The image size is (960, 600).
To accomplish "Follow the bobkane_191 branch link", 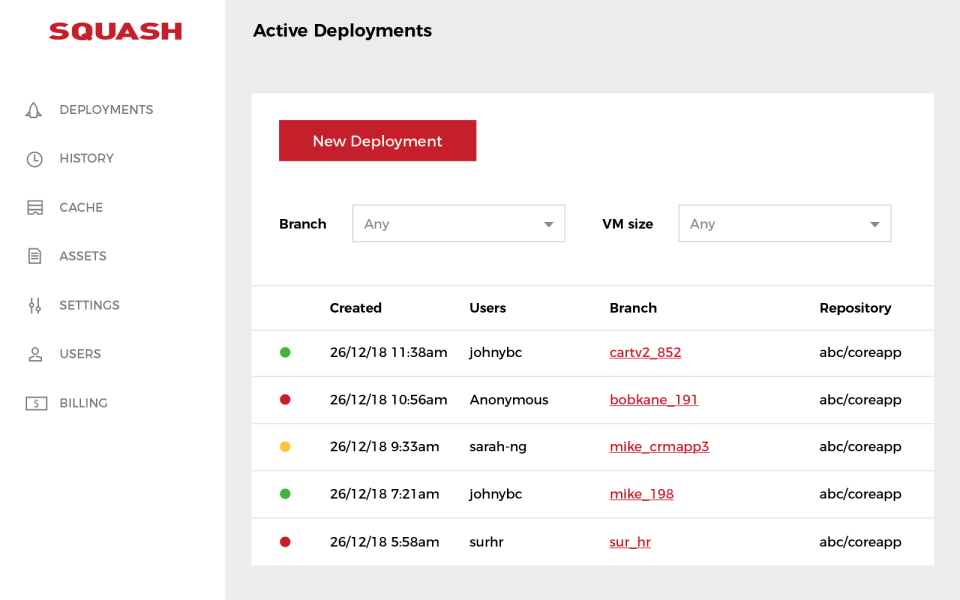I will click(653, 400).
